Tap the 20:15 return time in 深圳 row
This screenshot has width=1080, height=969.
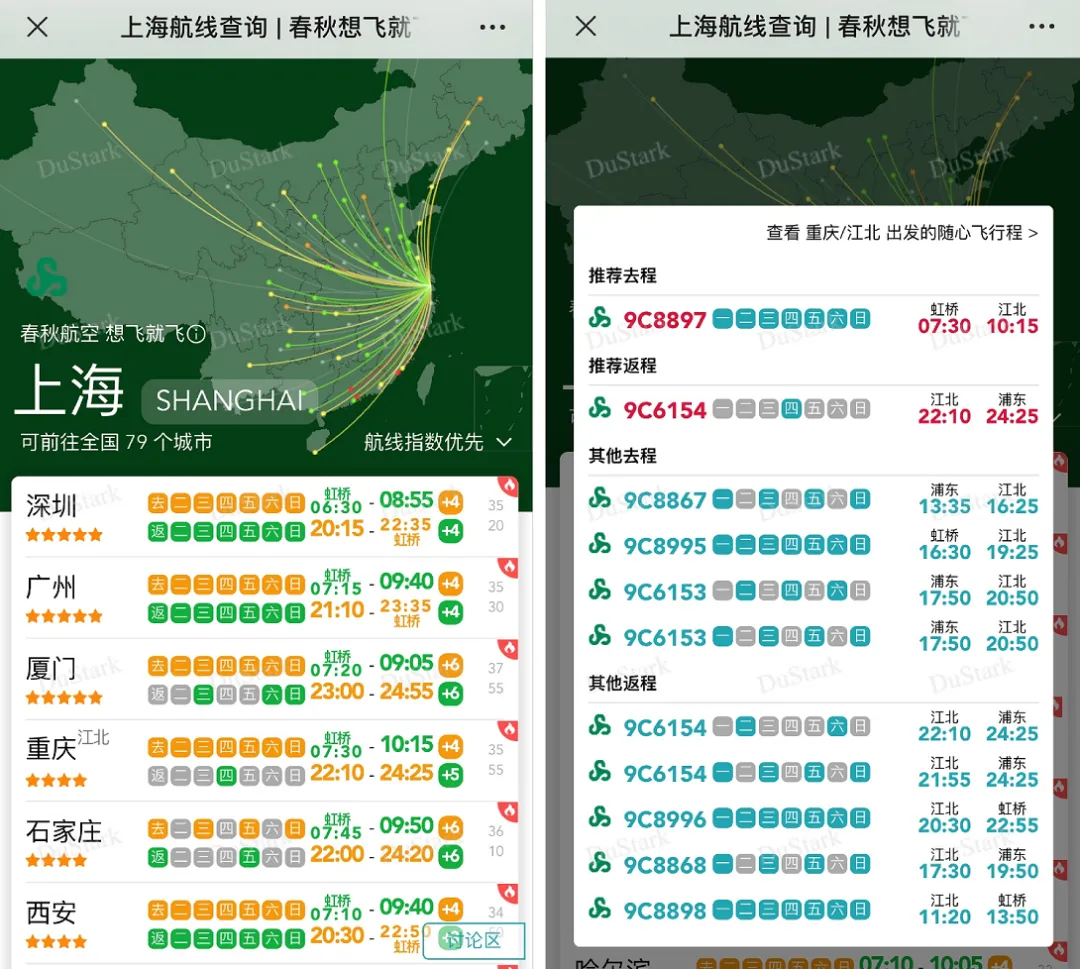pyautogui.click(x=337, y=529)
